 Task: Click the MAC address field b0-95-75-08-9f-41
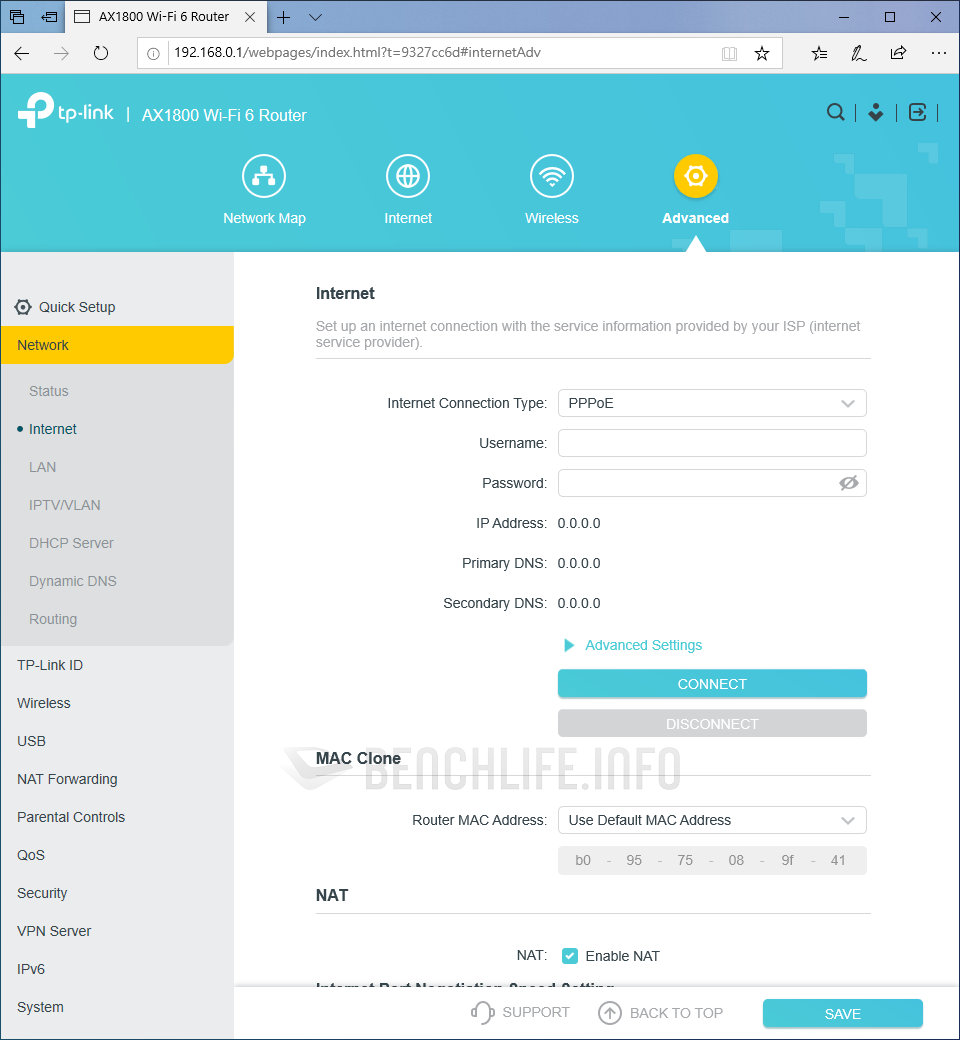[x=712, y=860]
